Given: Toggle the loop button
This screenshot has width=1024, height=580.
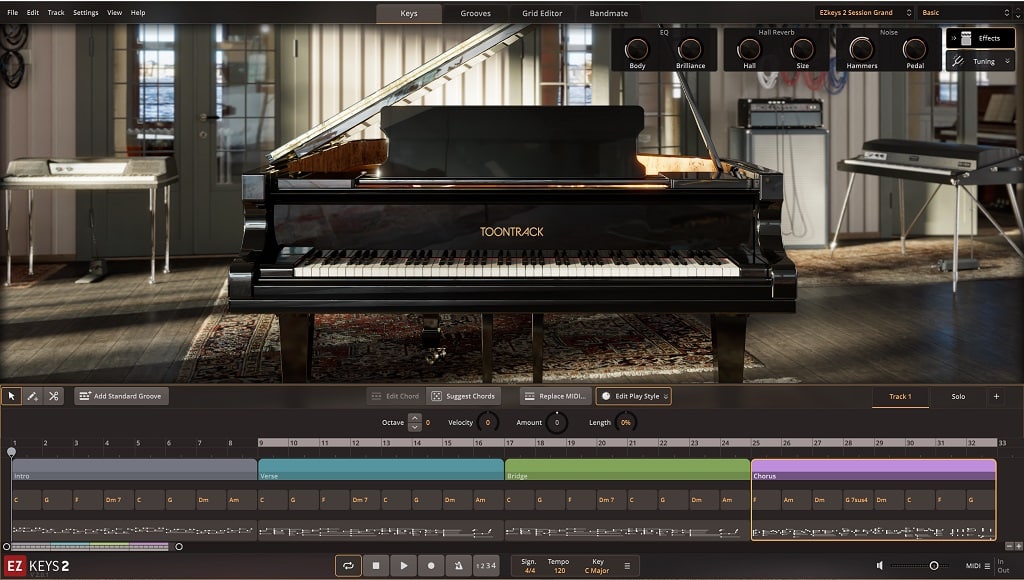Looking at the screenshot, I should [348, 566].
